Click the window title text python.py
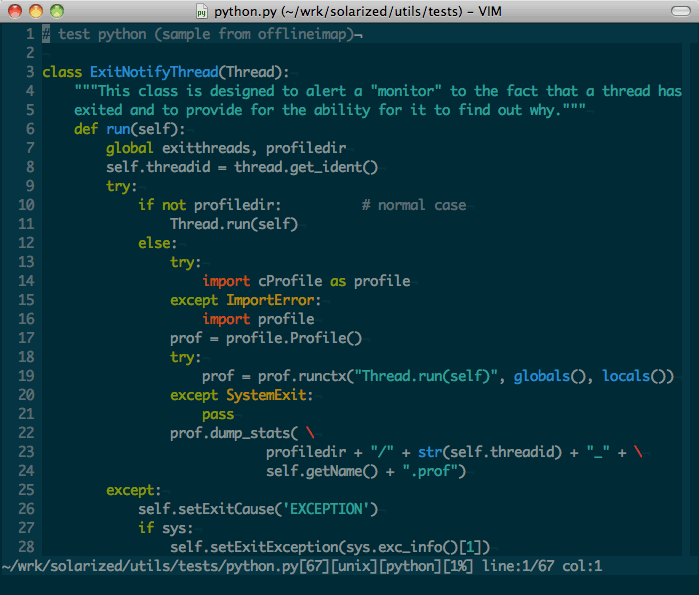 click(x=243, y=13)
